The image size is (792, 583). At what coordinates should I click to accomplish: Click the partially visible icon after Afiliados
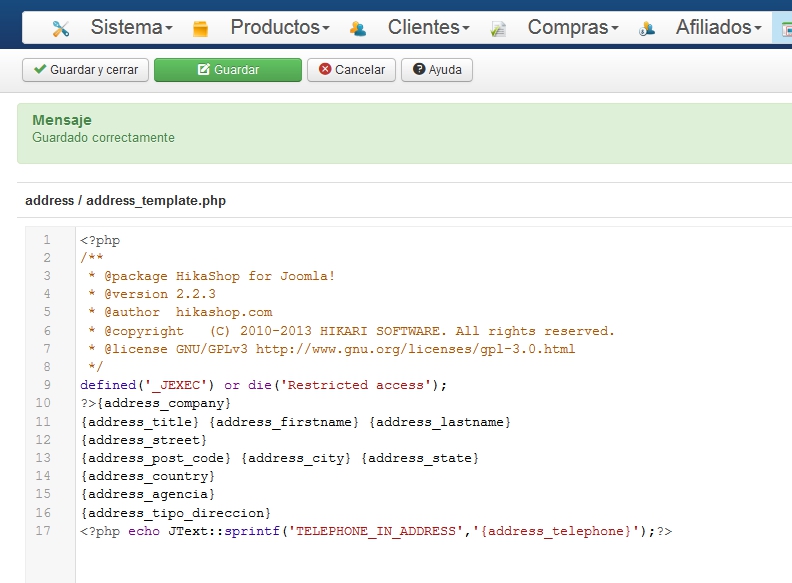pos(785,29)
